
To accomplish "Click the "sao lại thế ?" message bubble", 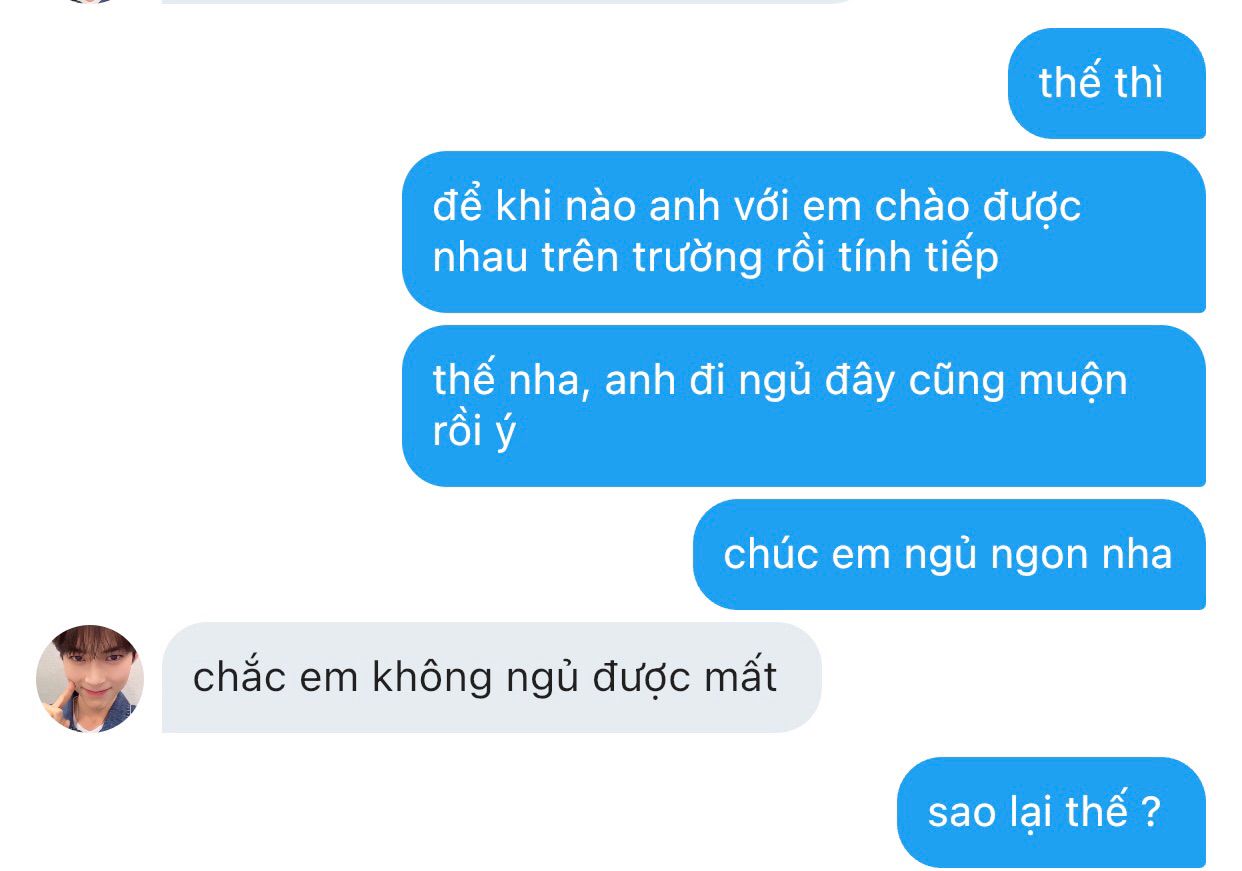I will [x=1051, y=812].
